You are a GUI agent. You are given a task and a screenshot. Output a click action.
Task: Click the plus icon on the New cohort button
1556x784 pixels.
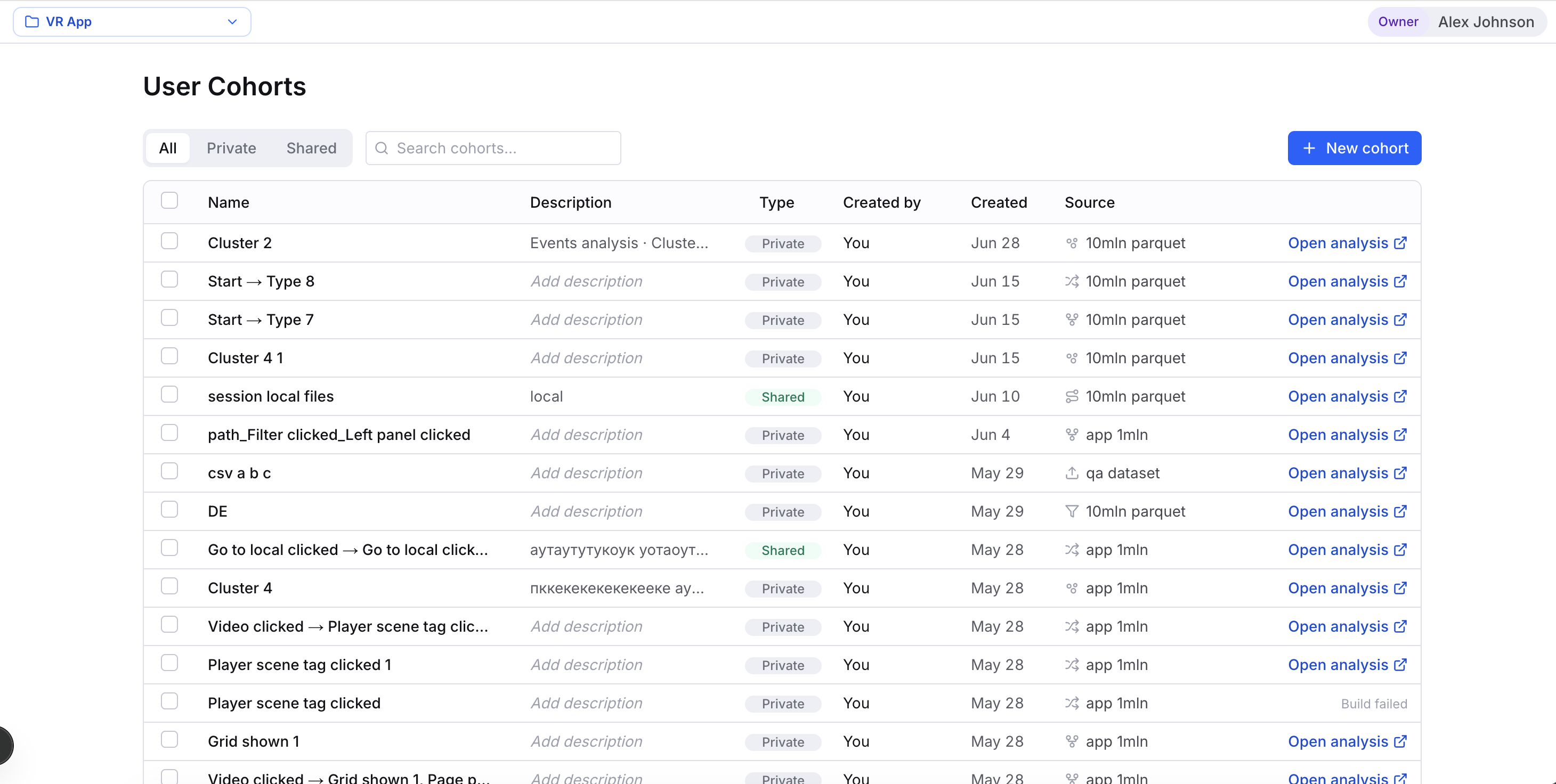pyautogui.click(x=1309, y=149)
